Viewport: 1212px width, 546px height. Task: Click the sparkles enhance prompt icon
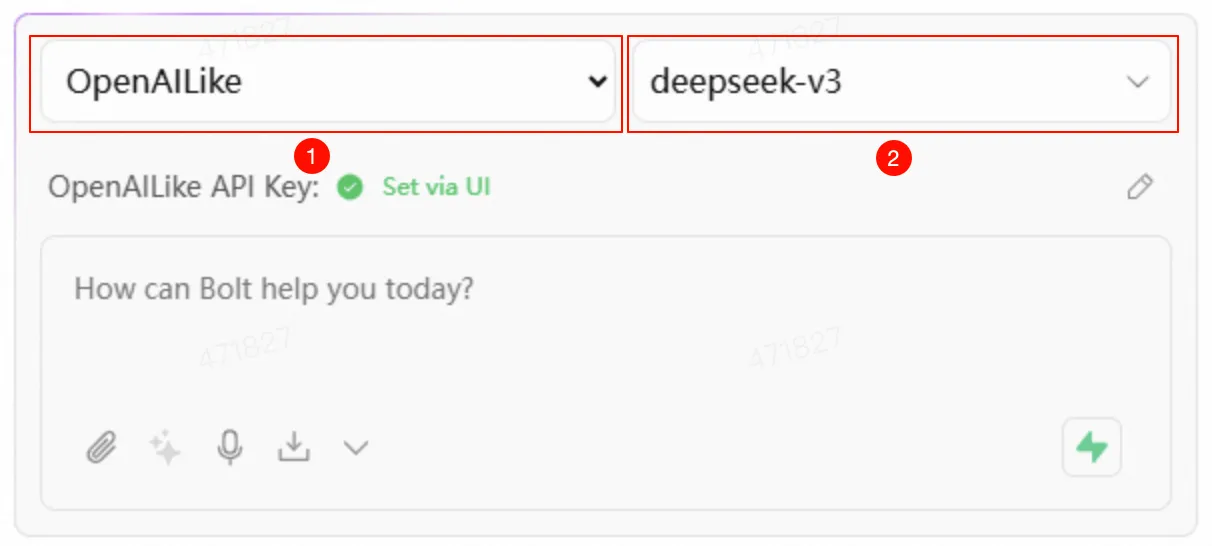(165, 448)
